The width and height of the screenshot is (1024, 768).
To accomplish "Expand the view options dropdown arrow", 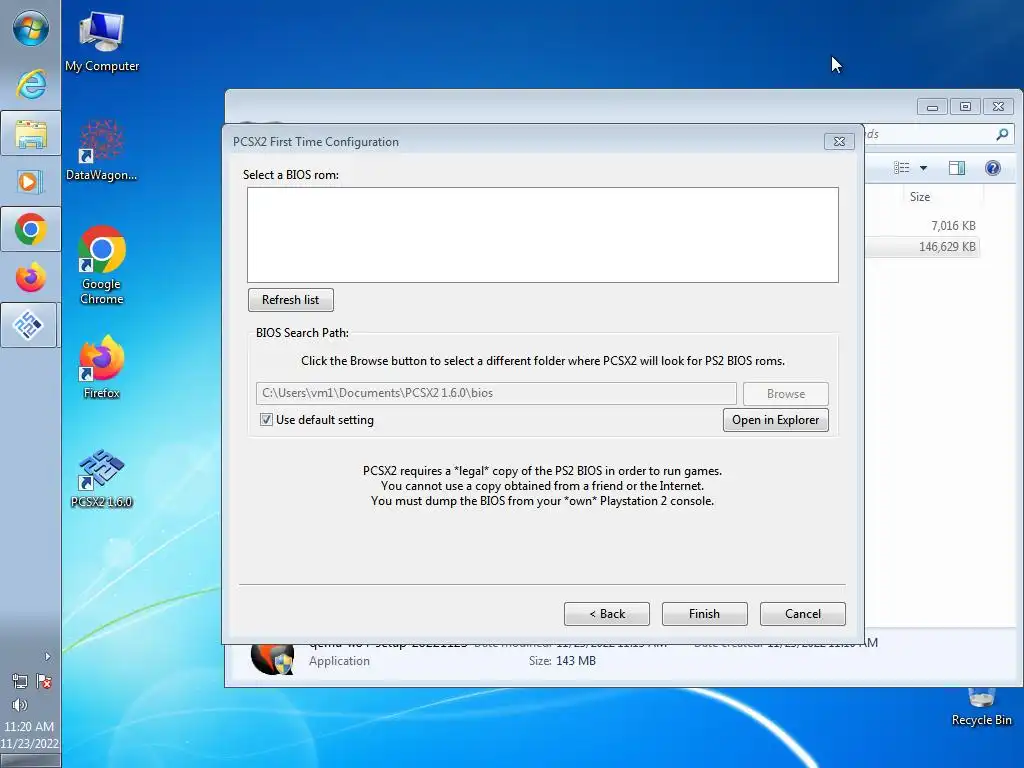I will [923, 168].
